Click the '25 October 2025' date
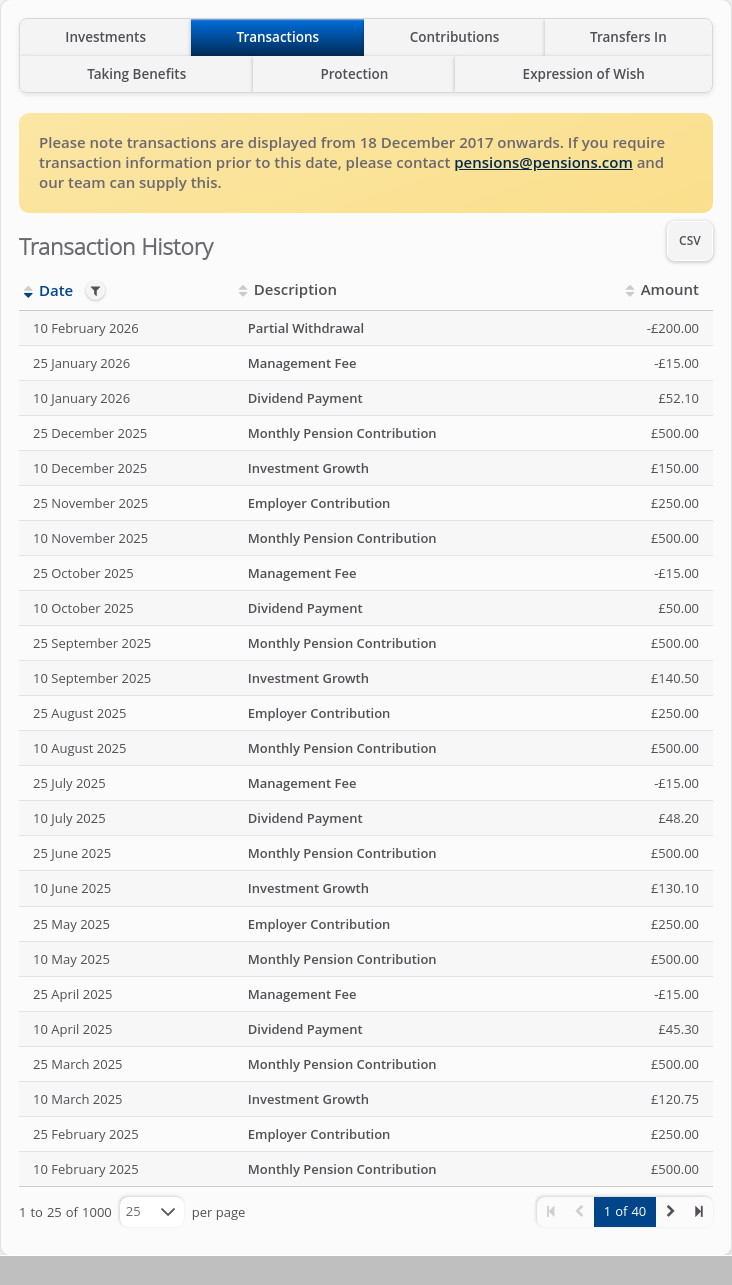Viewport: 732px width, 1285px height. coord(83,573)
